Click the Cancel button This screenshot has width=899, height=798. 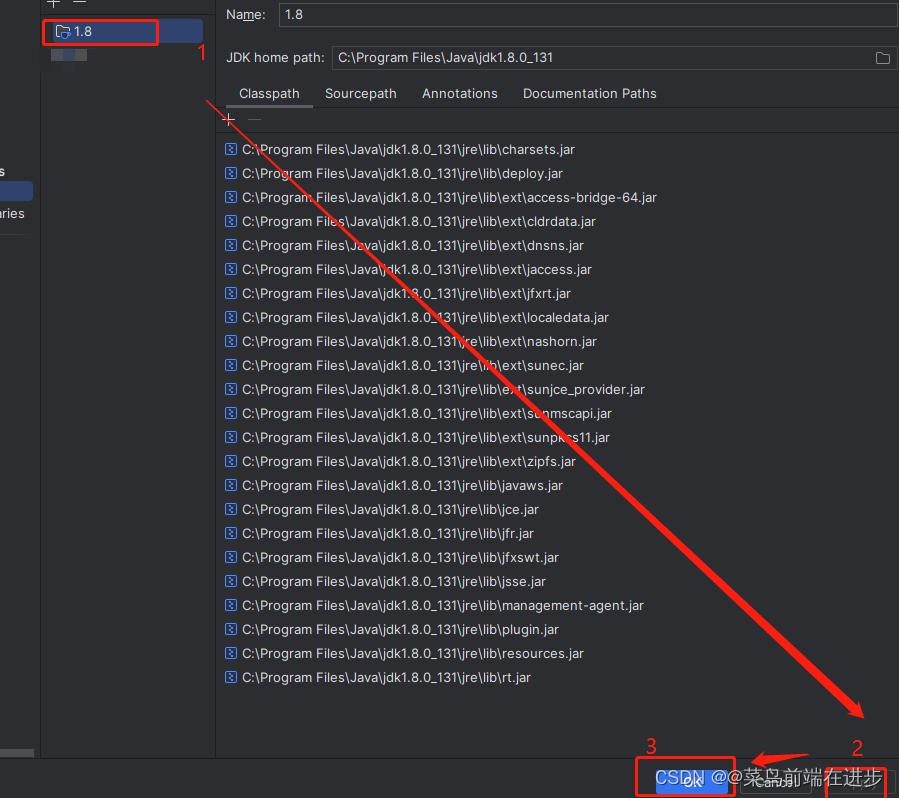click(776, 781)
